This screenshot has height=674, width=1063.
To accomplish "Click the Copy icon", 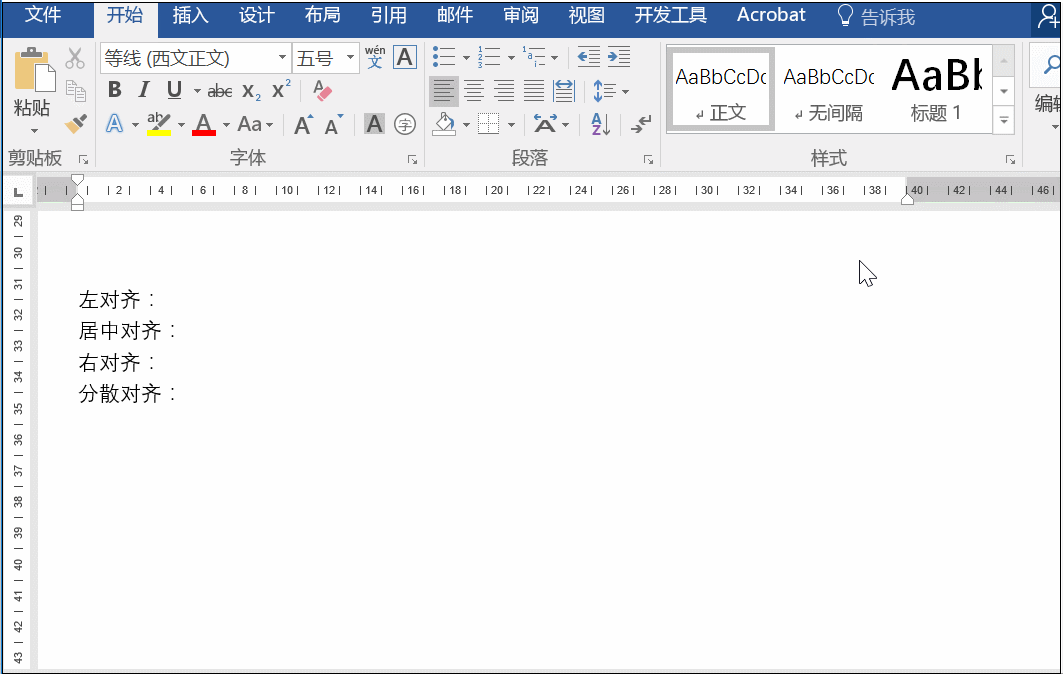I will (x=75, y=91).
